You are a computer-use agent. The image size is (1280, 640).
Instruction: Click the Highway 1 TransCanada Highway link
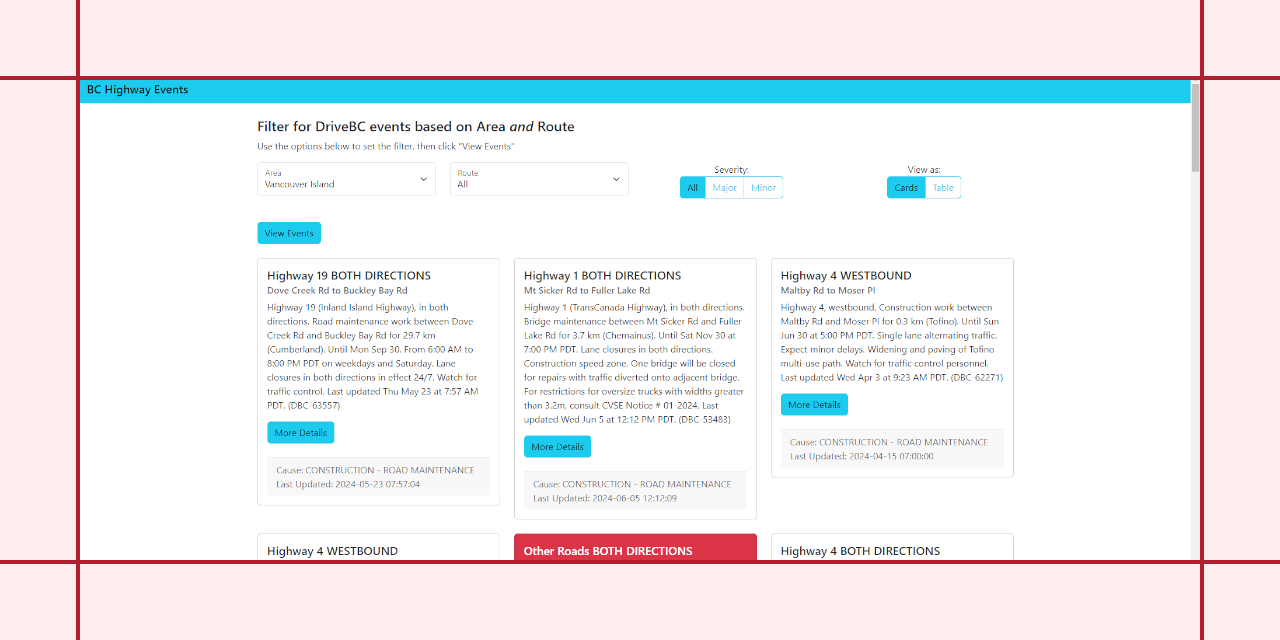point(578,307)
